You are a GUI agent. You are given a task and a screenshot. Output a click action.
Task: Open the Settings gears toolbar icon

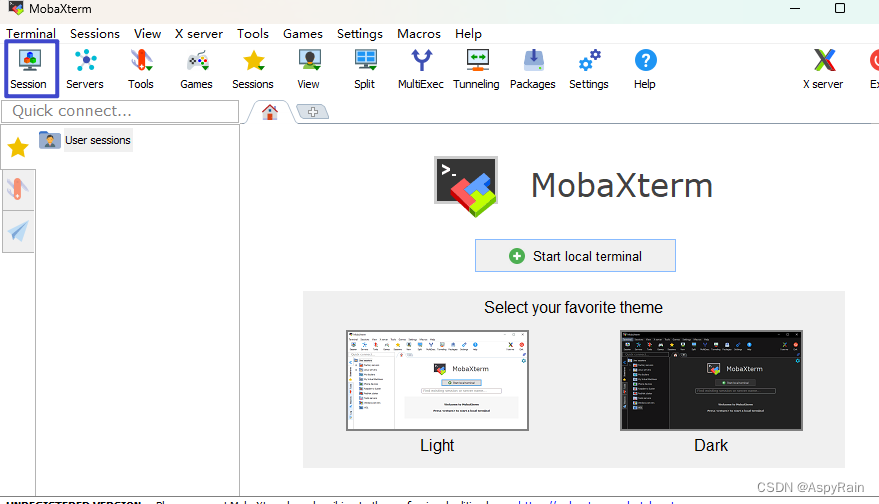[x=589, y=69]
